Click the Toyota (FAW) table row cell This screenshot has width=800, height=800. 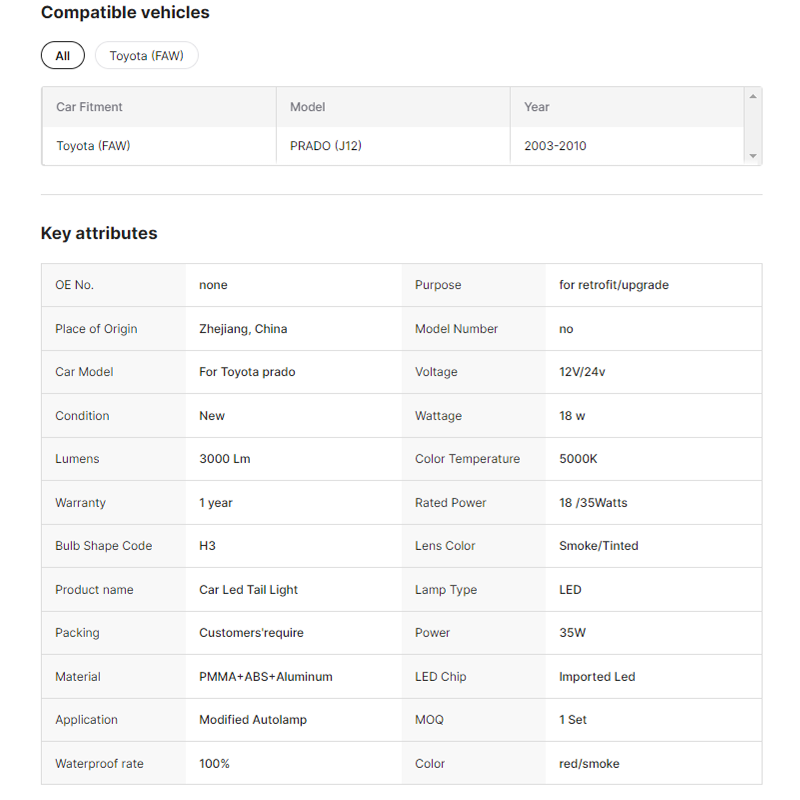click(93, 146)
